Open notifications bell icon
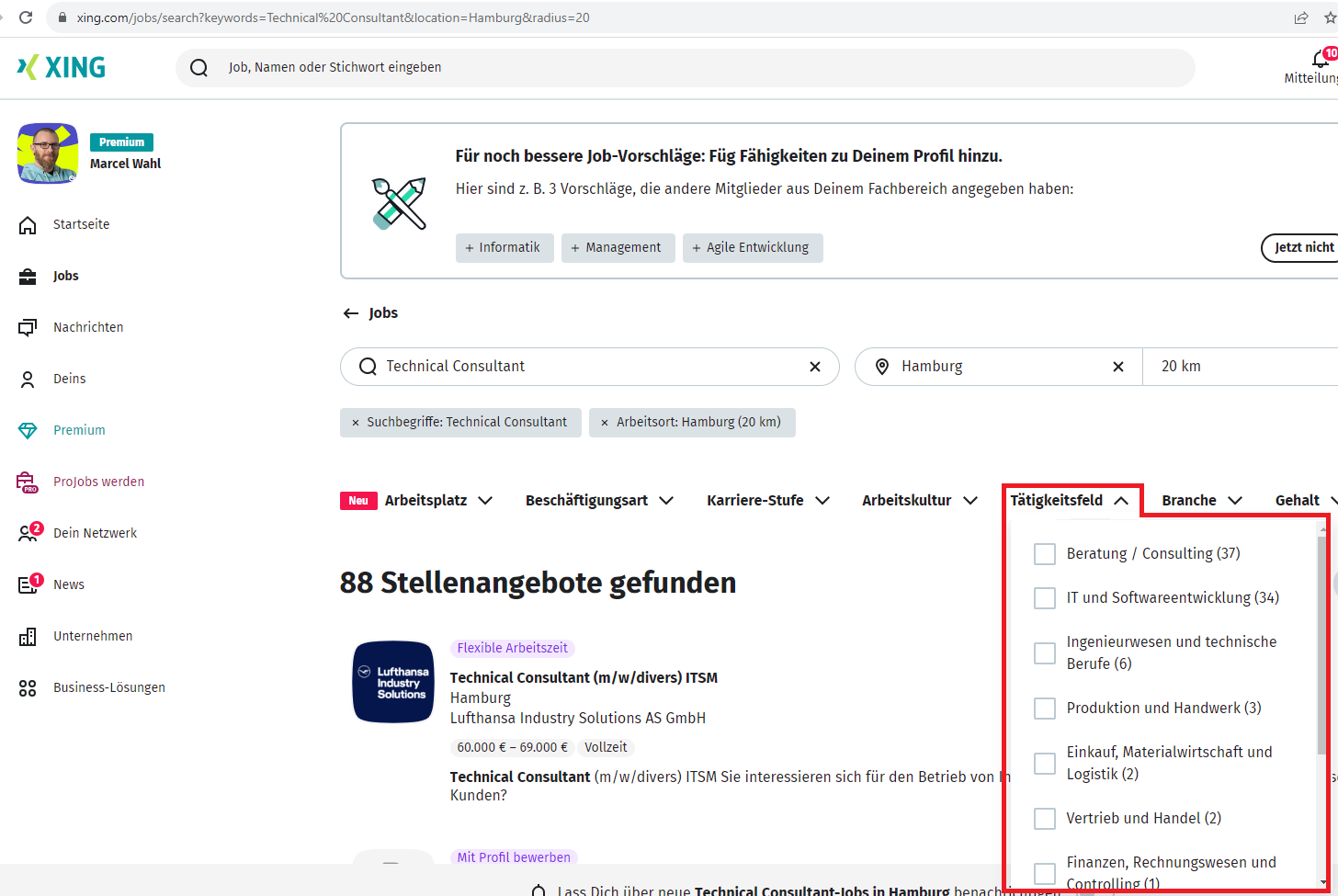The width and height of the screenshot is (1338, 896). (1320, 60)
